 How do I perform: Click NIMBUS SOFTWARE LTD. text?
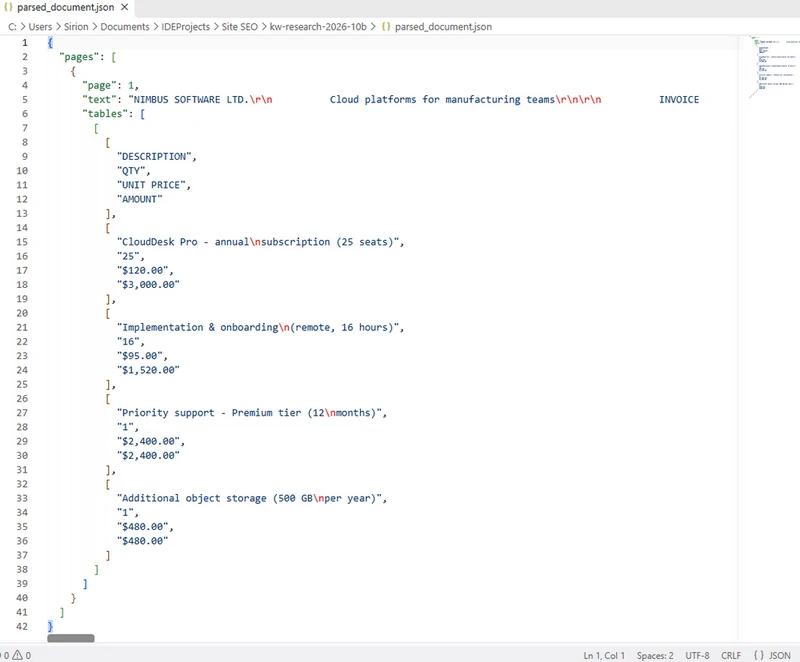pyautogui.click(x=191, y=99)
